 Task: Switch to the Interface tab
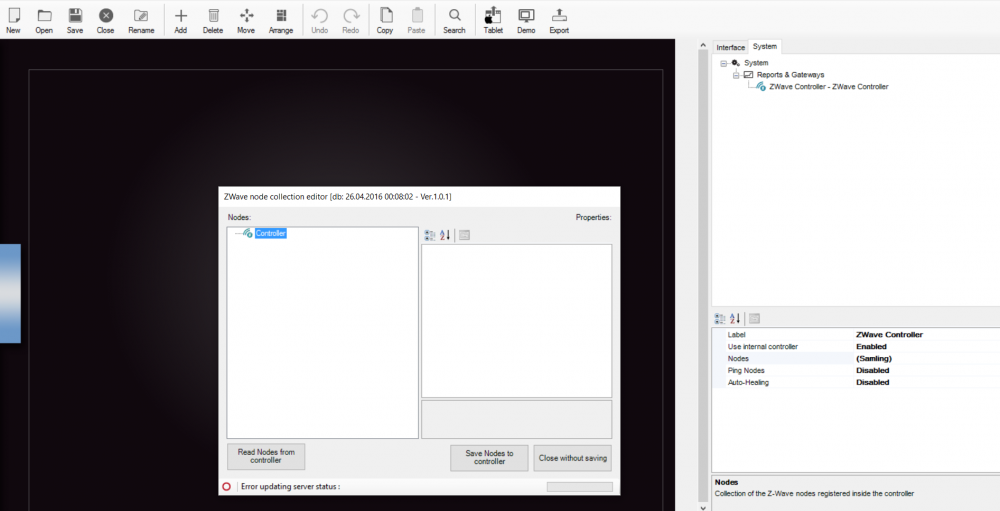pos(730,47)
